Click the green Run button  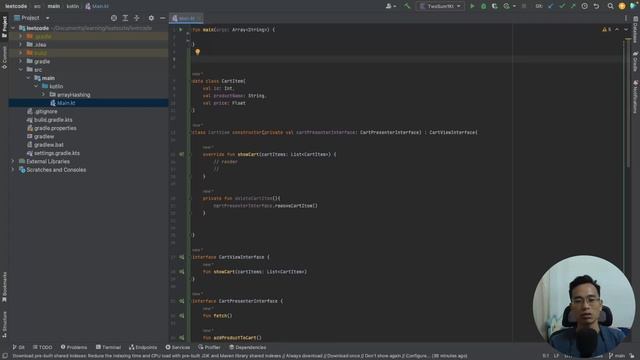pos(472,6)
